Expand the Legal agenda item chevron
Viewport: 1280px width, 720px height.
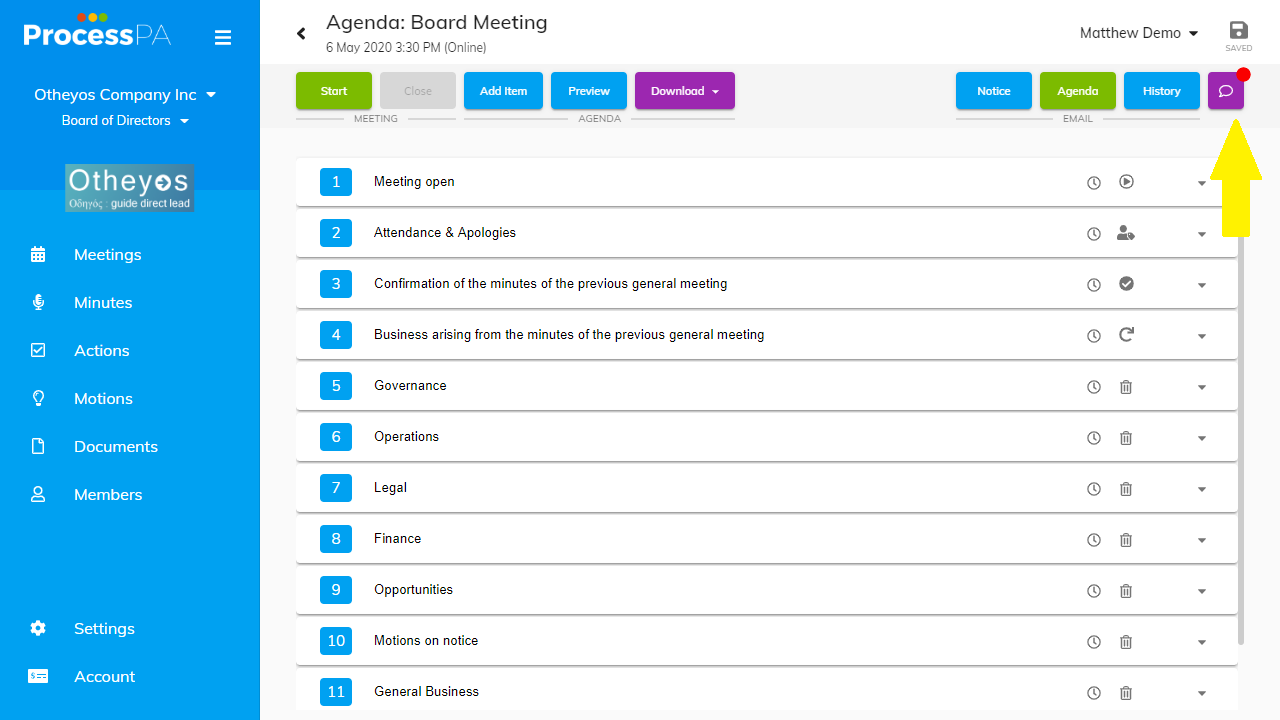(1202, 489)
